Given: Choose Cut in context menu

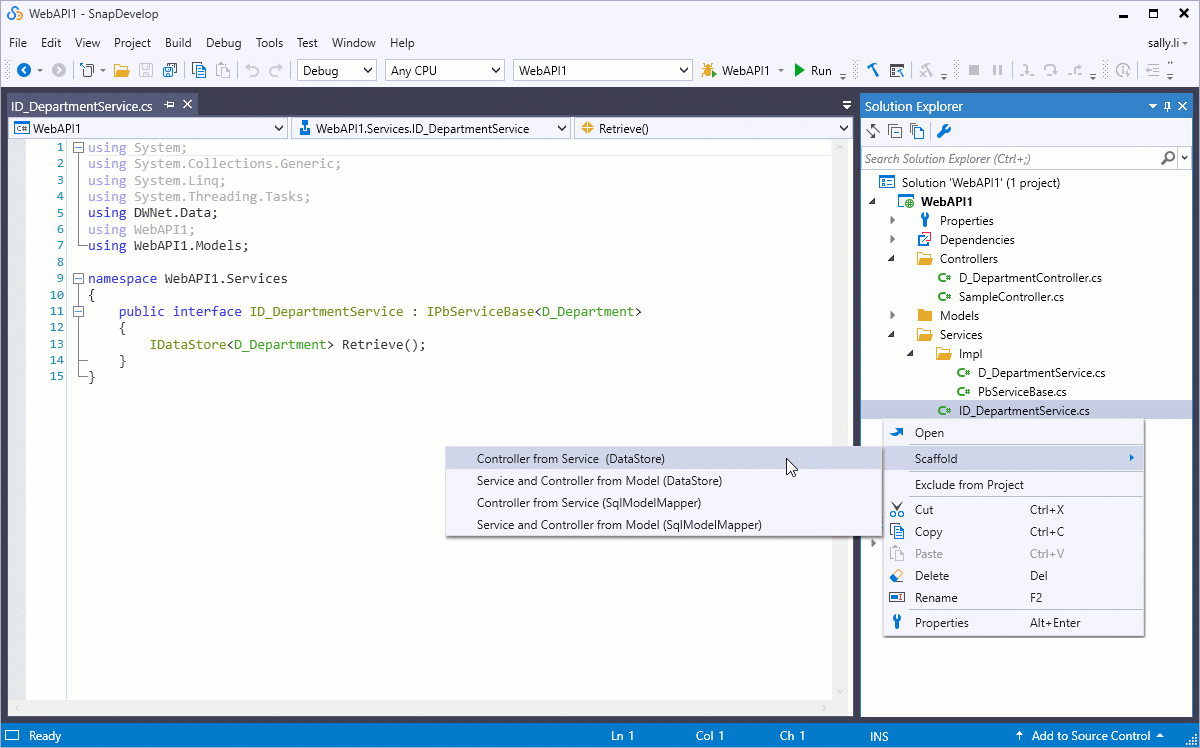Looking at the screenshot, I should pos(1014,510).
